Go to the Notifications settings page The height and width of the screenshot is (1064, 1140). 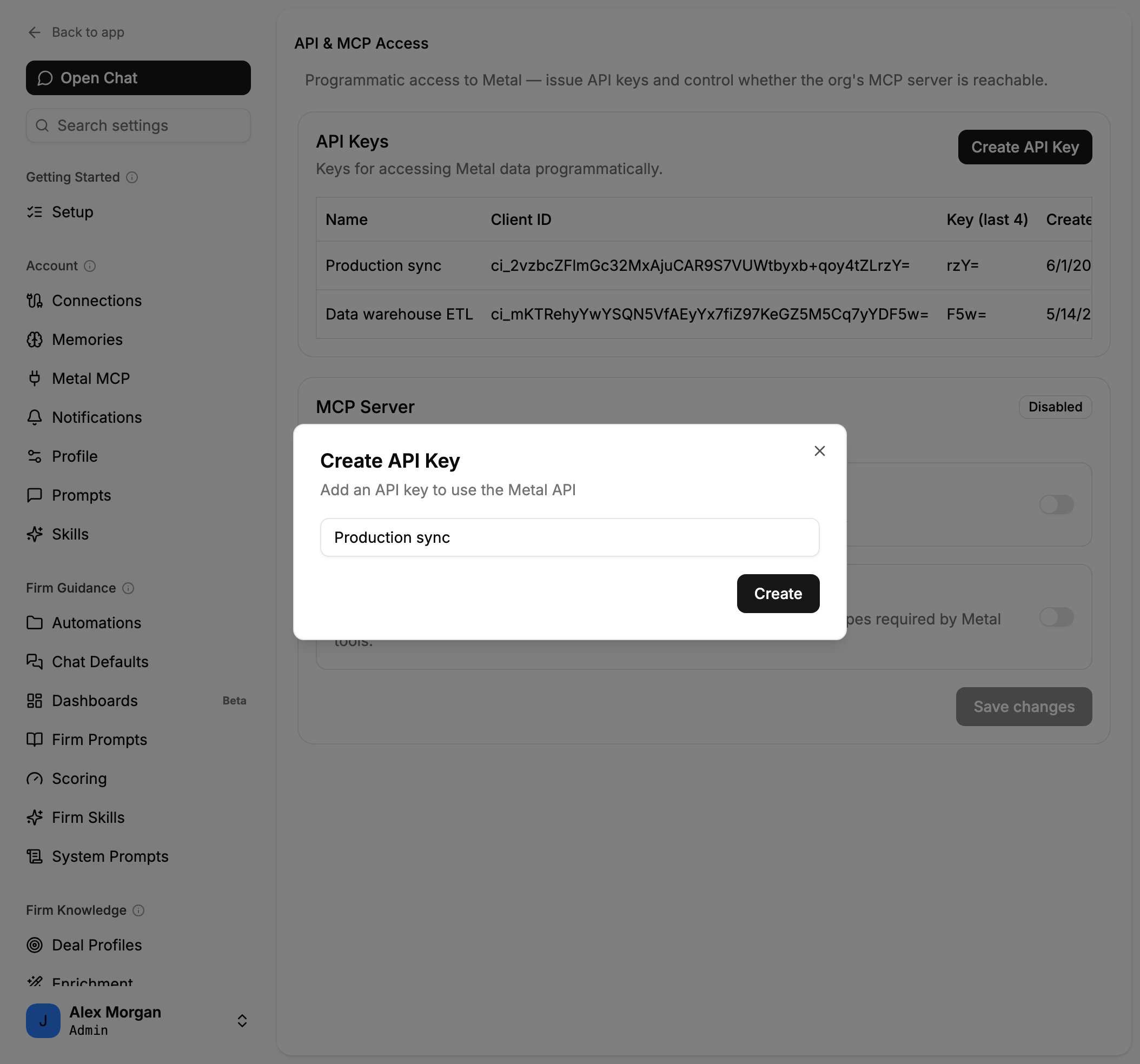click(x=96, y=417)
